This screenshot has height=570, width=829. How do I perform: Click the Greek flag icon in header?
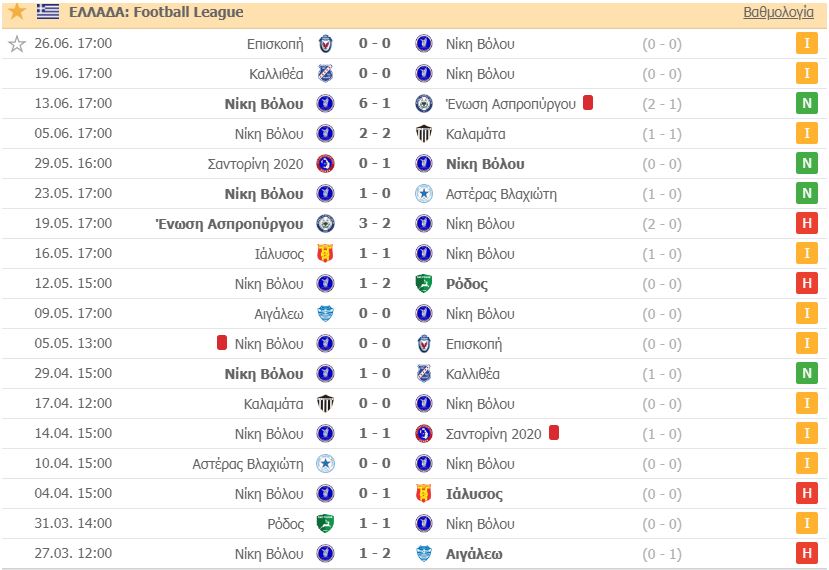tap(48, 11)
